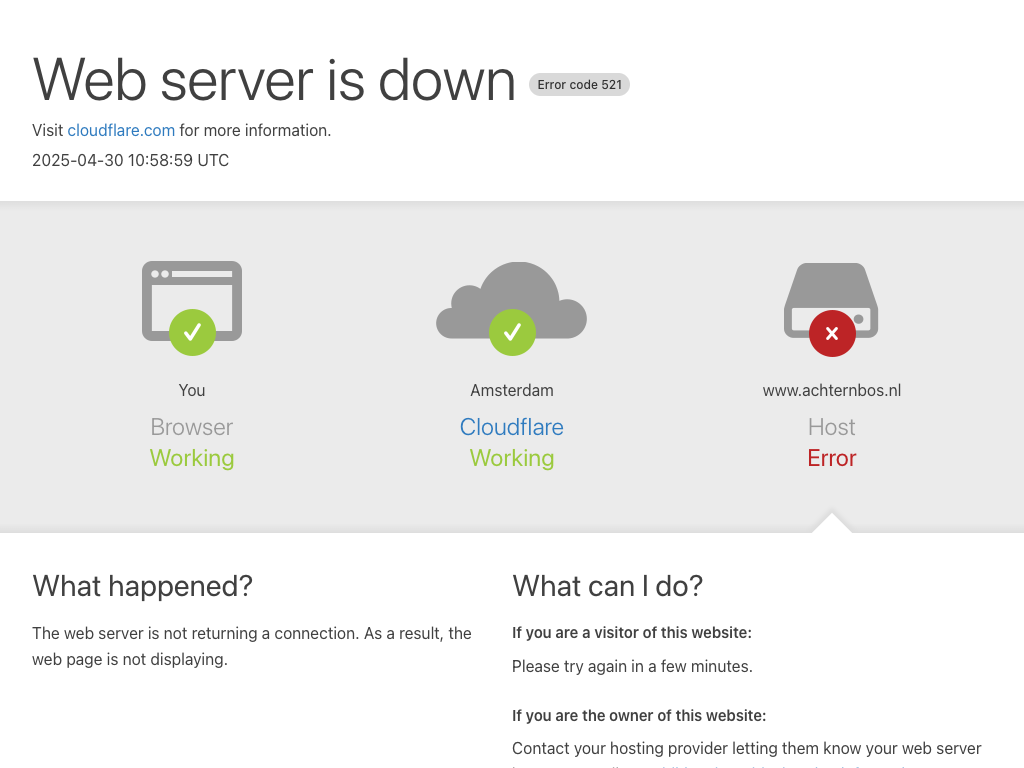Image resolution: width=1024 pixels, height=768 pixels.
Task: Open the blue Cloudflare link under Amsterdam
Action: [x=512, y=427]
